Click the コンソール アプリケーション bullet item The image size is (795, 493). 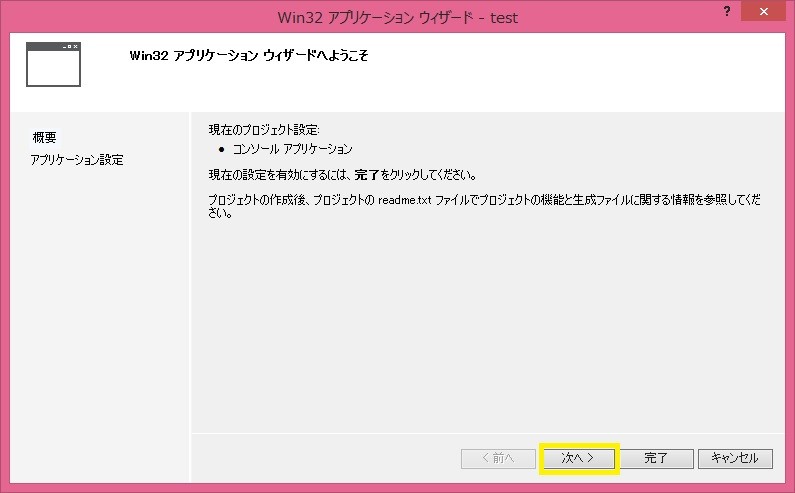pyautogui.click(x=292, y=149)
